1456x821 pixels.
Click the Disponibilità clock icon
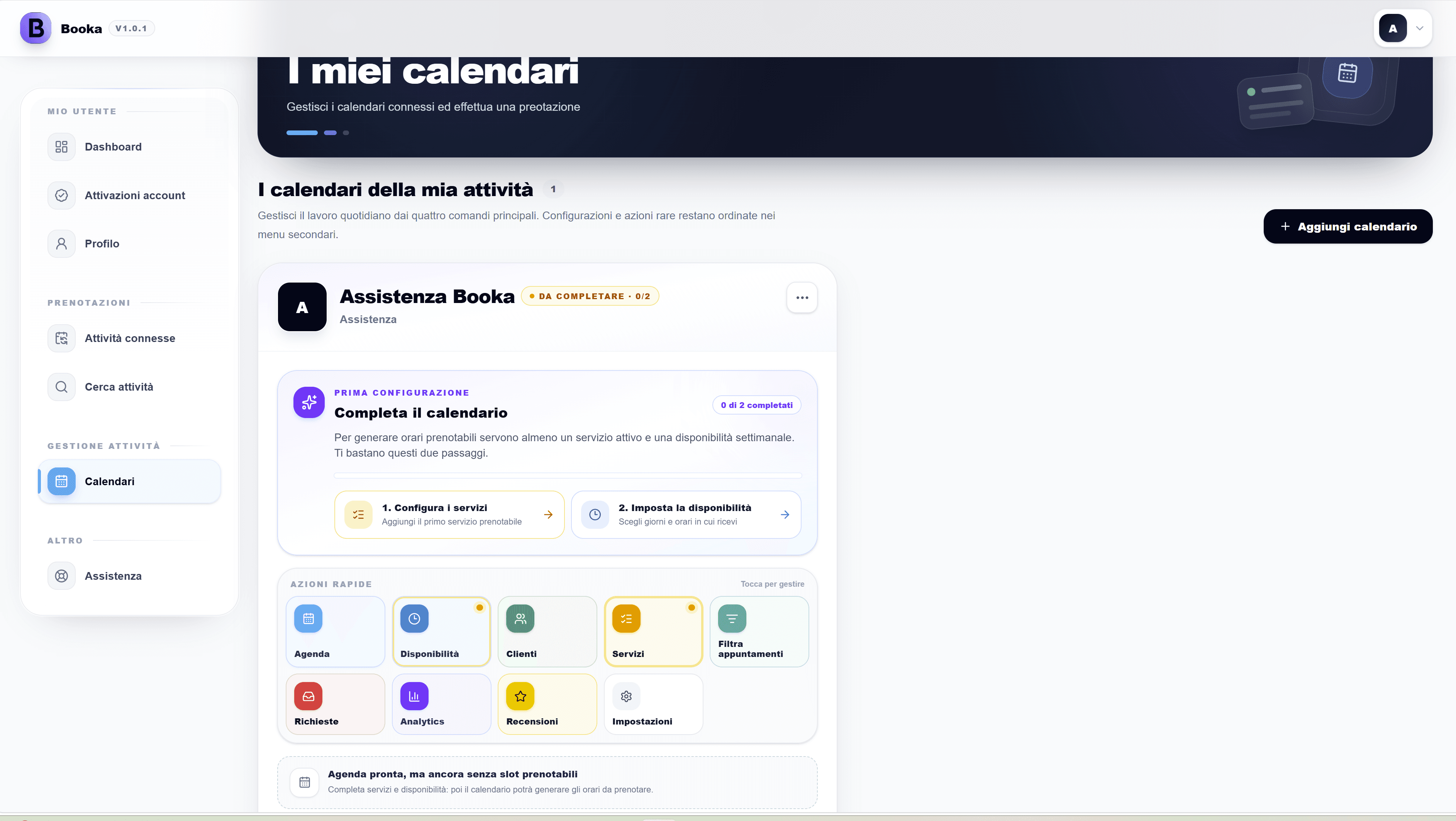pyautogui.click(x=414, y=619)
